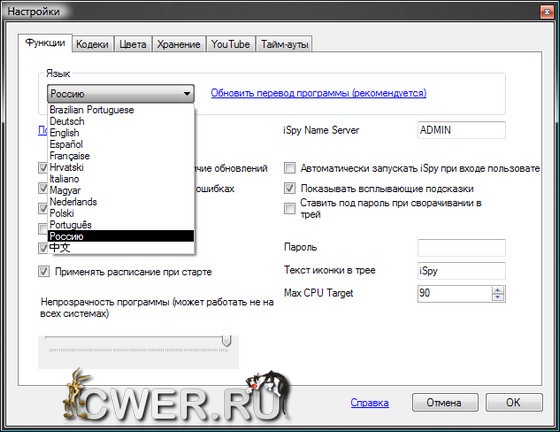The height and width of the screenshot is (432, 560).
Task: Click the Отмена cancel button
Action: [x=445, y=403]
